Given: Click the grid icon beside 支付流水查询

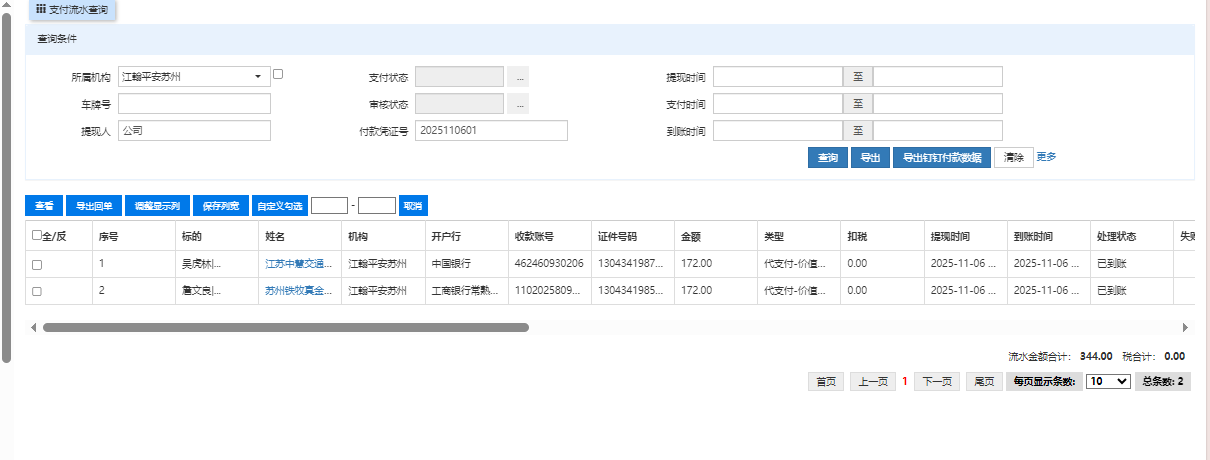Looking at the screenshot, I should (x=40, y=8).
